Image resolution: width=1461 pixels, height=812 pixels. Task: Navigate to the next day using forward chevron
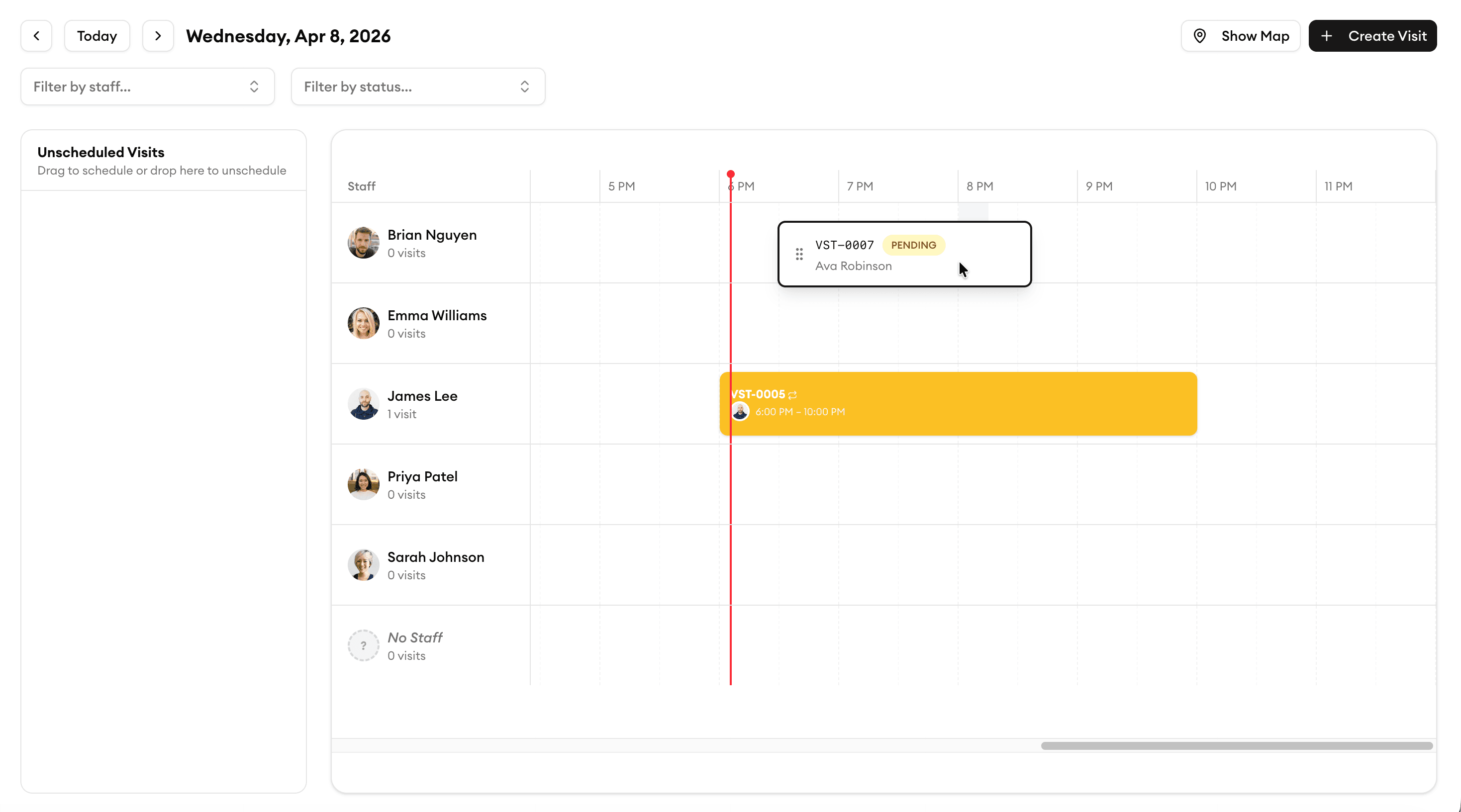click(x=158, y=35)
